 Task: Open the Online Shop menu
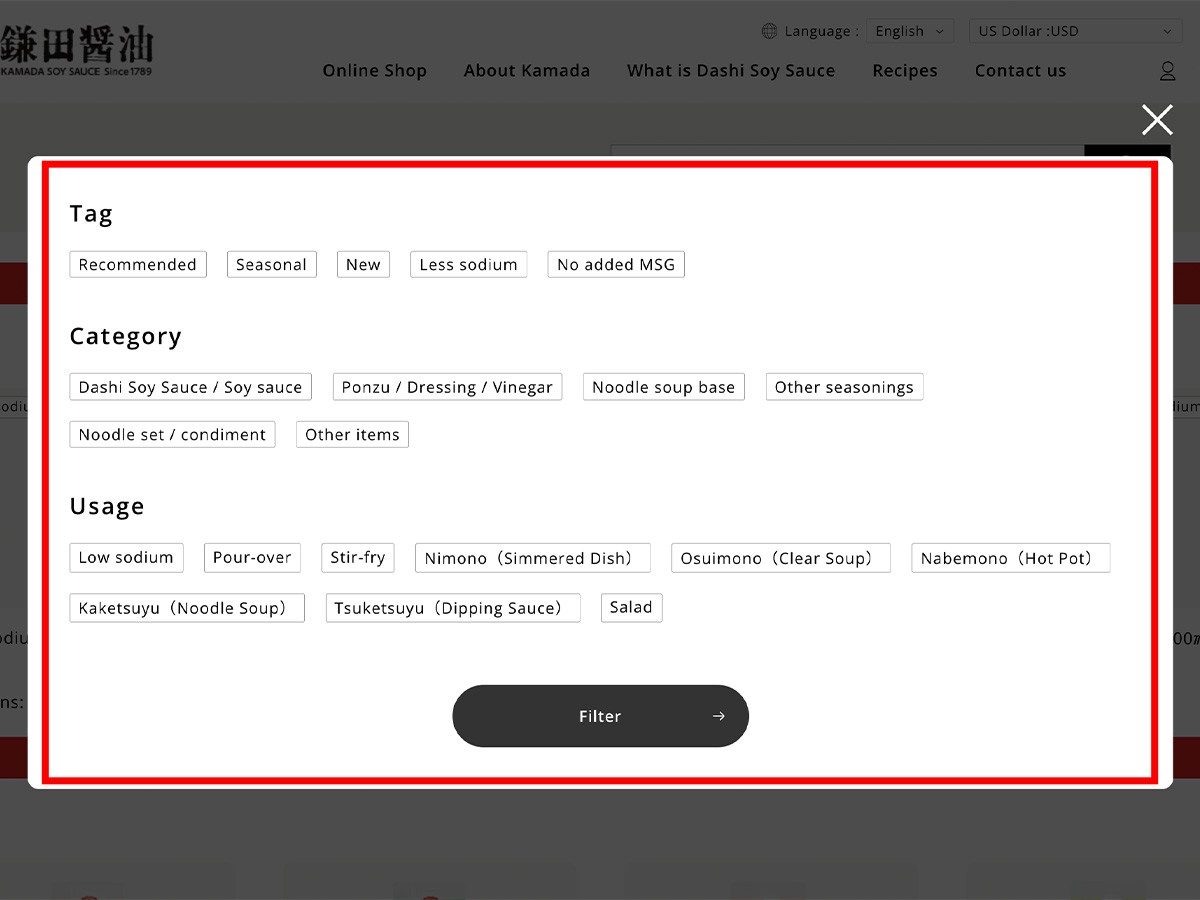(375, 71)
